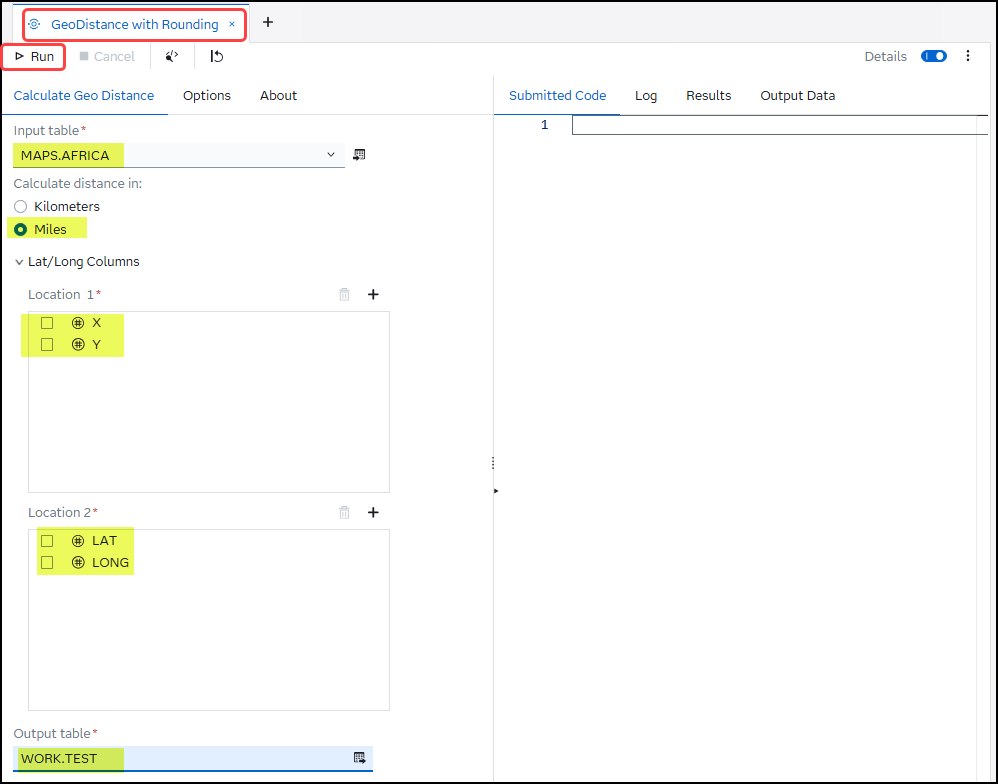This screenshot has height=784, width=998.
Task: Check the Y column checkbox
Action: coord(47,345)
